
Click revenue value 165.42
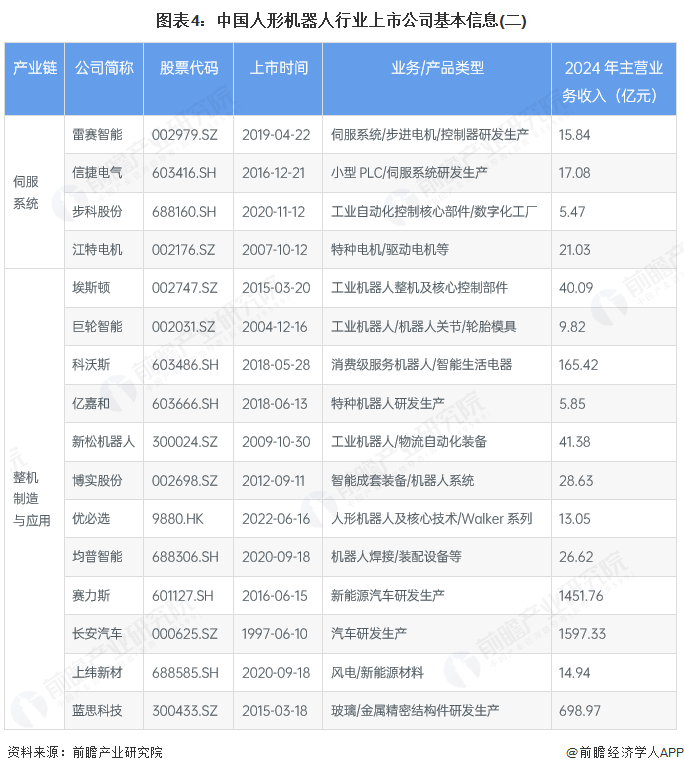(578, 365)
